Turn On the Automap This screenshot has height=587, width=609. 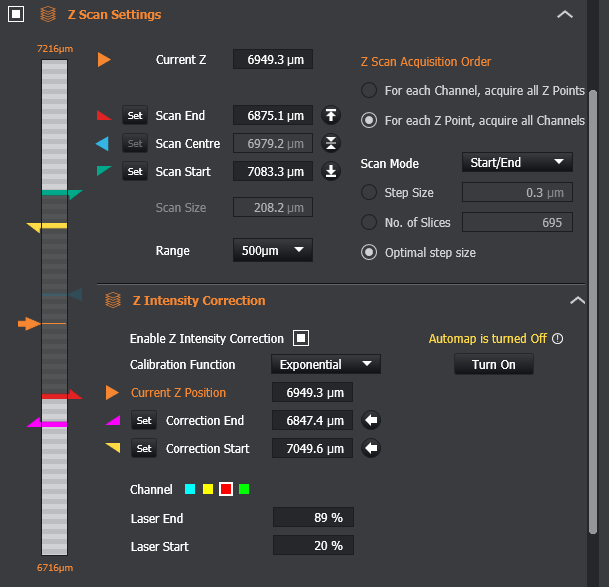494,364
